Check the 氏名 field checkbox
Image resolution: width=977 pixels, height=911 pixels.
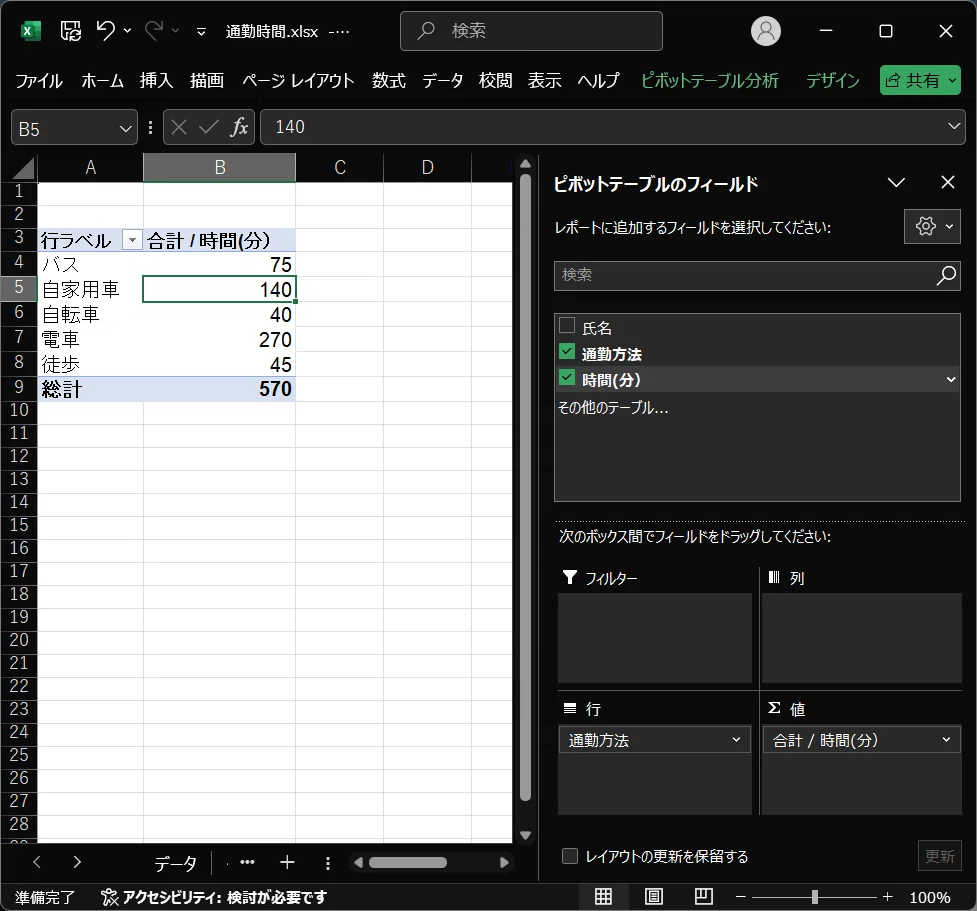(x=567, y=325)
